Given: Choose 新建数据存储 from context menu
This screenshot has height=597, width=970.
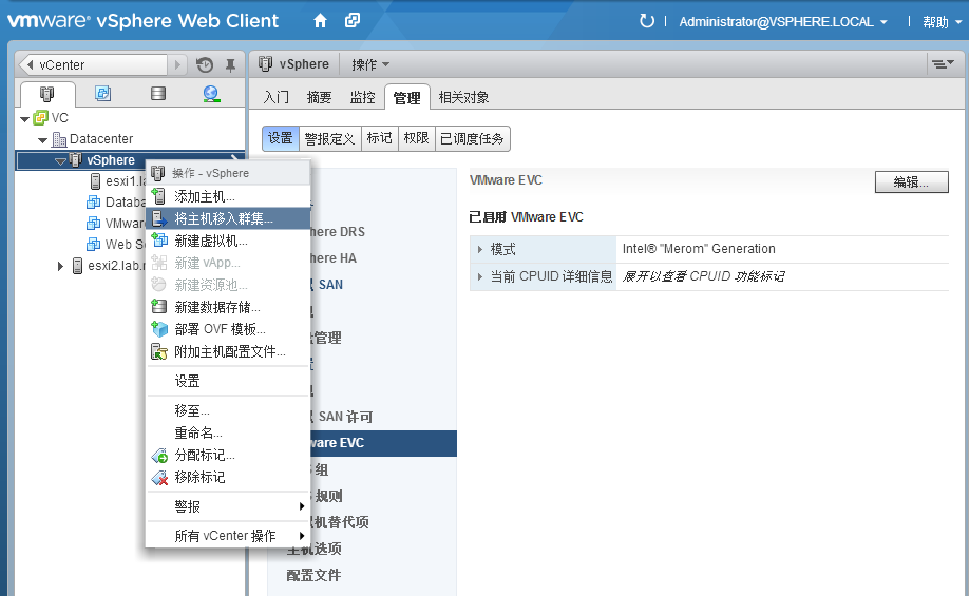Looking at the screenshot, I should 228,307.
